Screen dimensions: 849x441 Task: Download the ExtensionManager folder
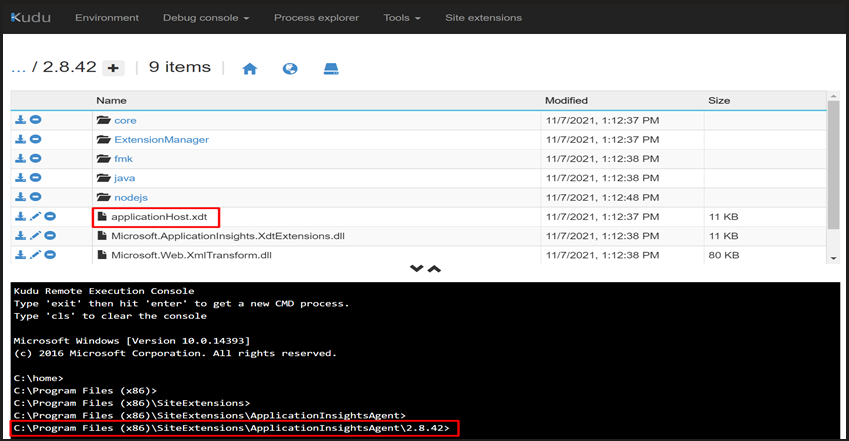[20, 139]
